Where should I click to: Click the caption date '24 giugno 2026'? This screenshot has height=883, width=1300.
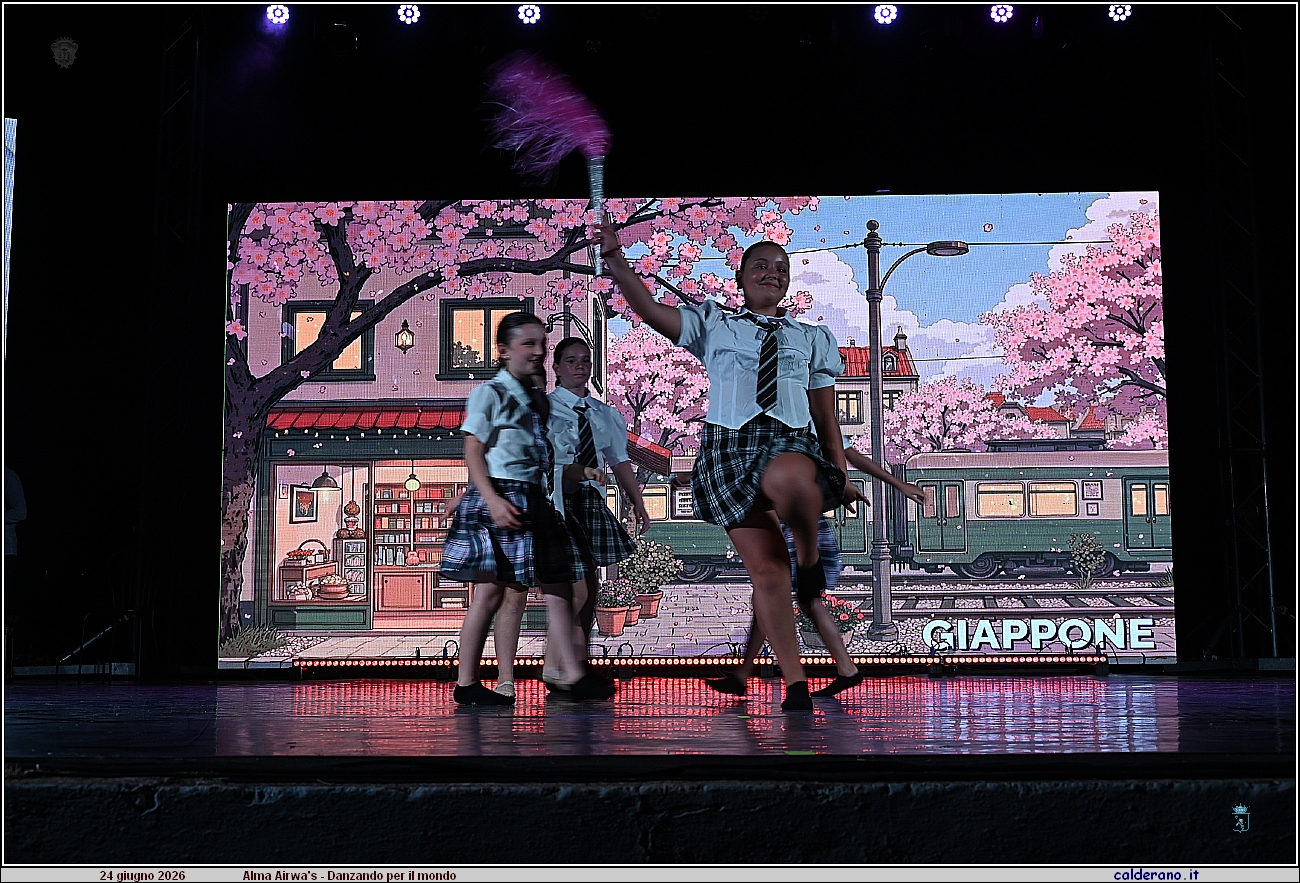tap(142, 875)
